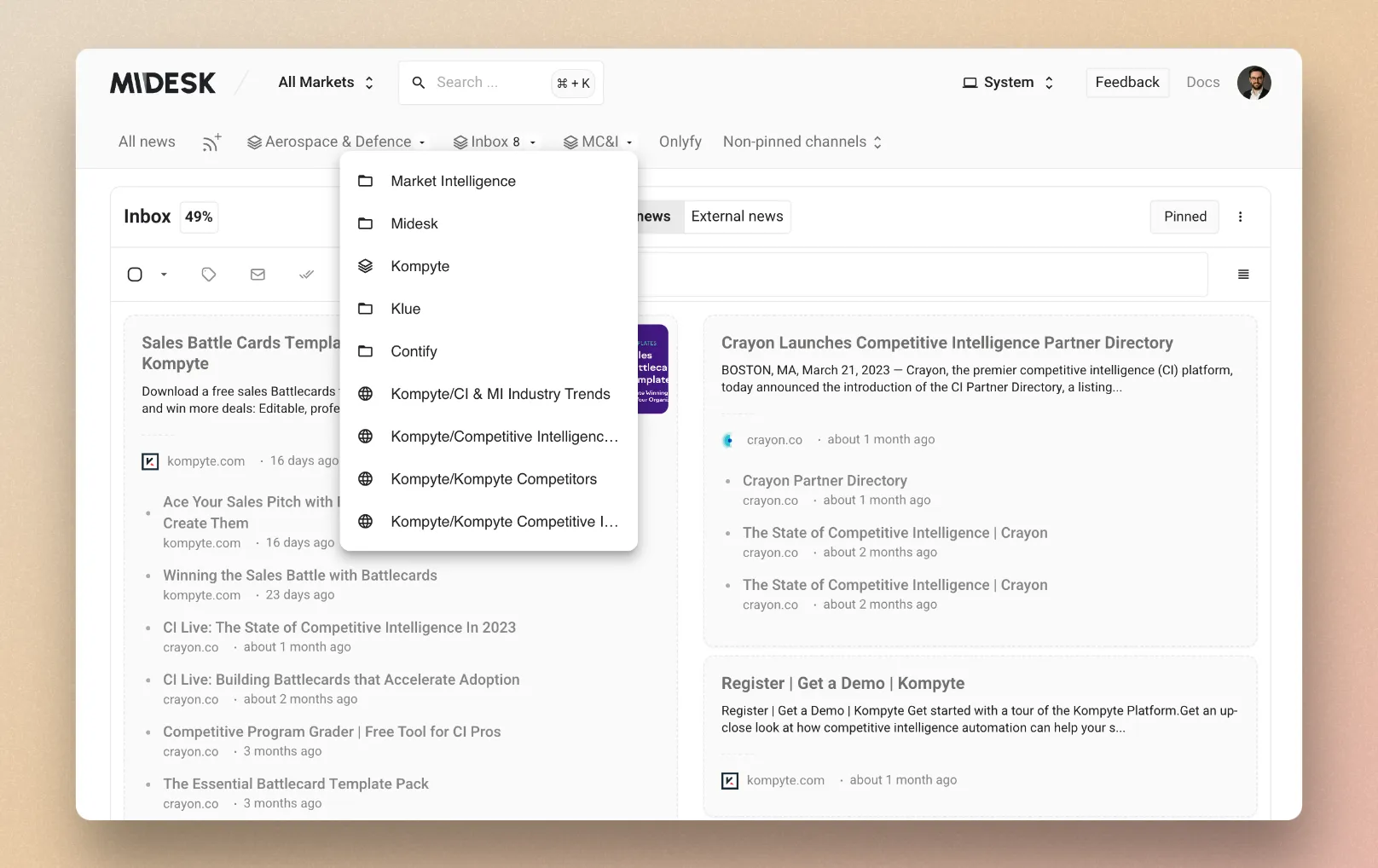Image resolution: width=1378 pixels, height=868 pixels.
Task: Open the Inbox three-dot options menu
Action: pos(1240,217)
